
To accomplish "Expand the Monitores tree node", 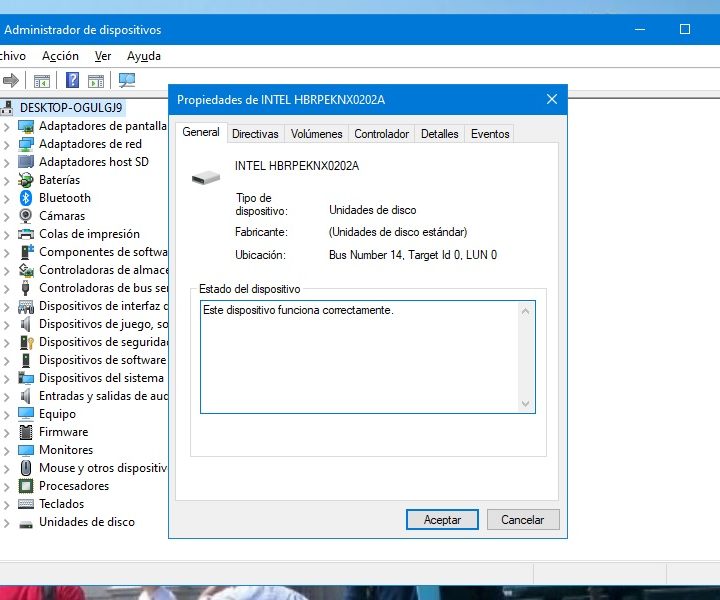I will pos(6,450).
